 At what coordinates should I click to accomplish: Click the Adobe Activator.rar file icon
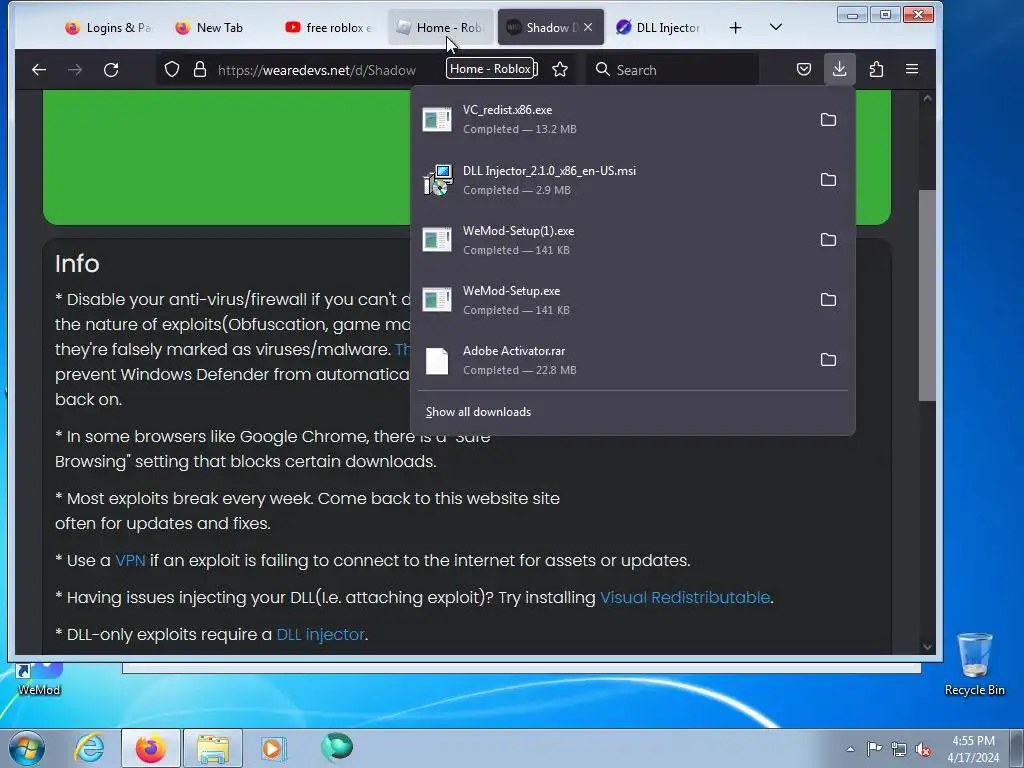click(x=437, y=360)
